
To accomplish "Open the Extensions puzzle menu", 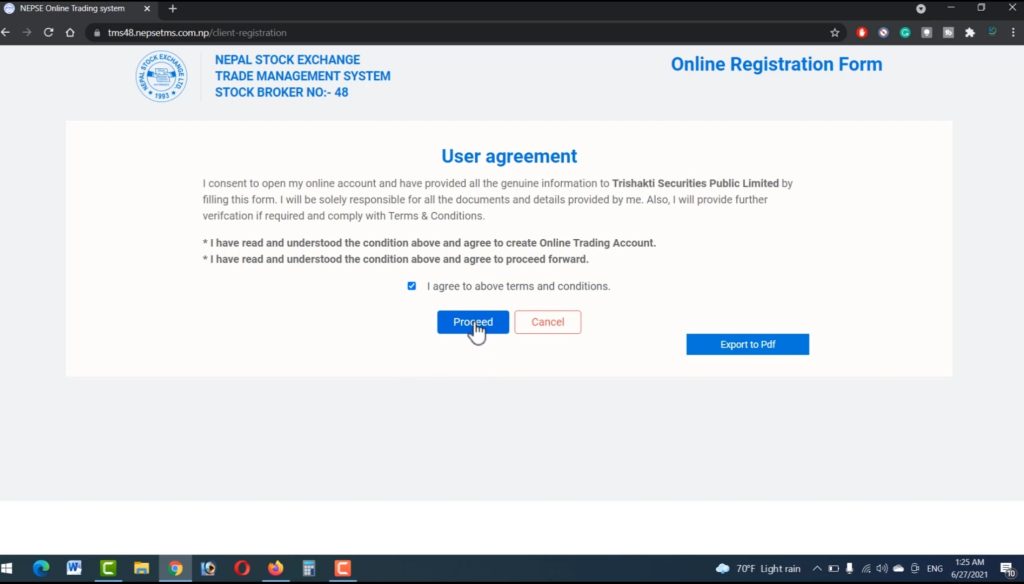I will pyautogui.click(x=970, y=33).
